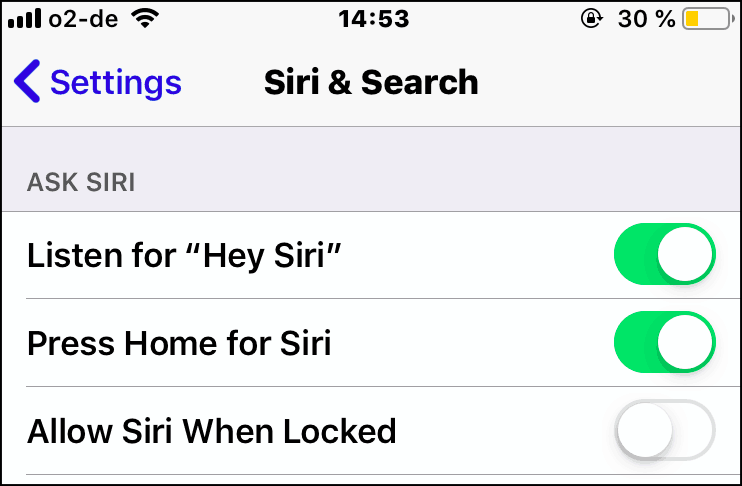Image resolution: width=742 pixels, height=486 pixels.
Task: Tap the knob of the locked Siri toggle
Action: 645,430
